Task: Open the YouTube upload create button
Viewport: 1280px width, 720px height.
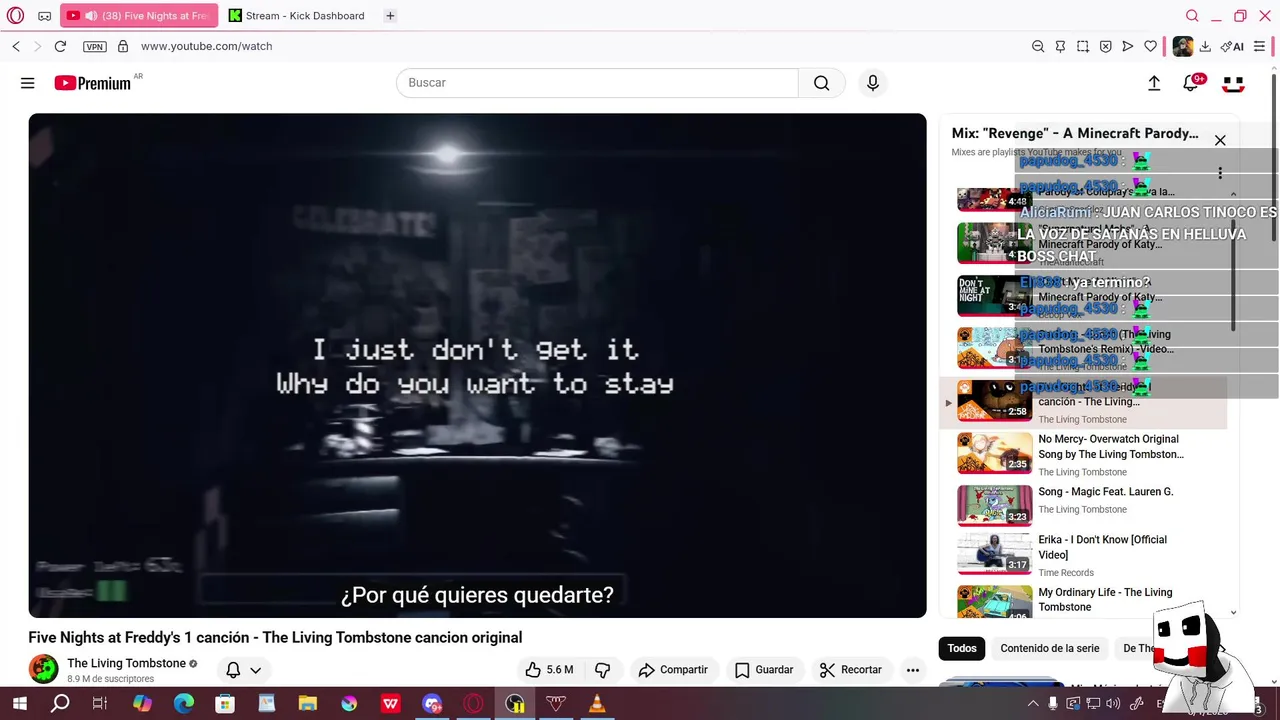Action: (x=1154, y=83)
